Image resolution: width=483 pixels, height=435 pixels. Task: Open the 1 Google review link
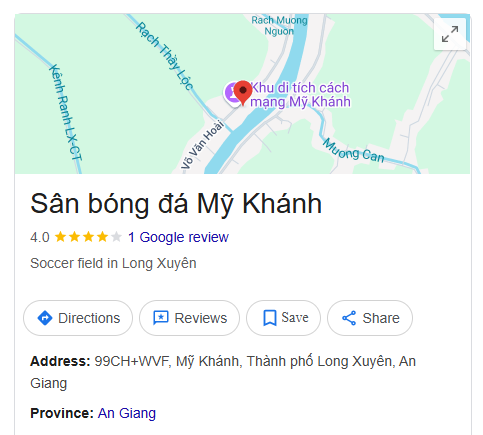point(178,237)
